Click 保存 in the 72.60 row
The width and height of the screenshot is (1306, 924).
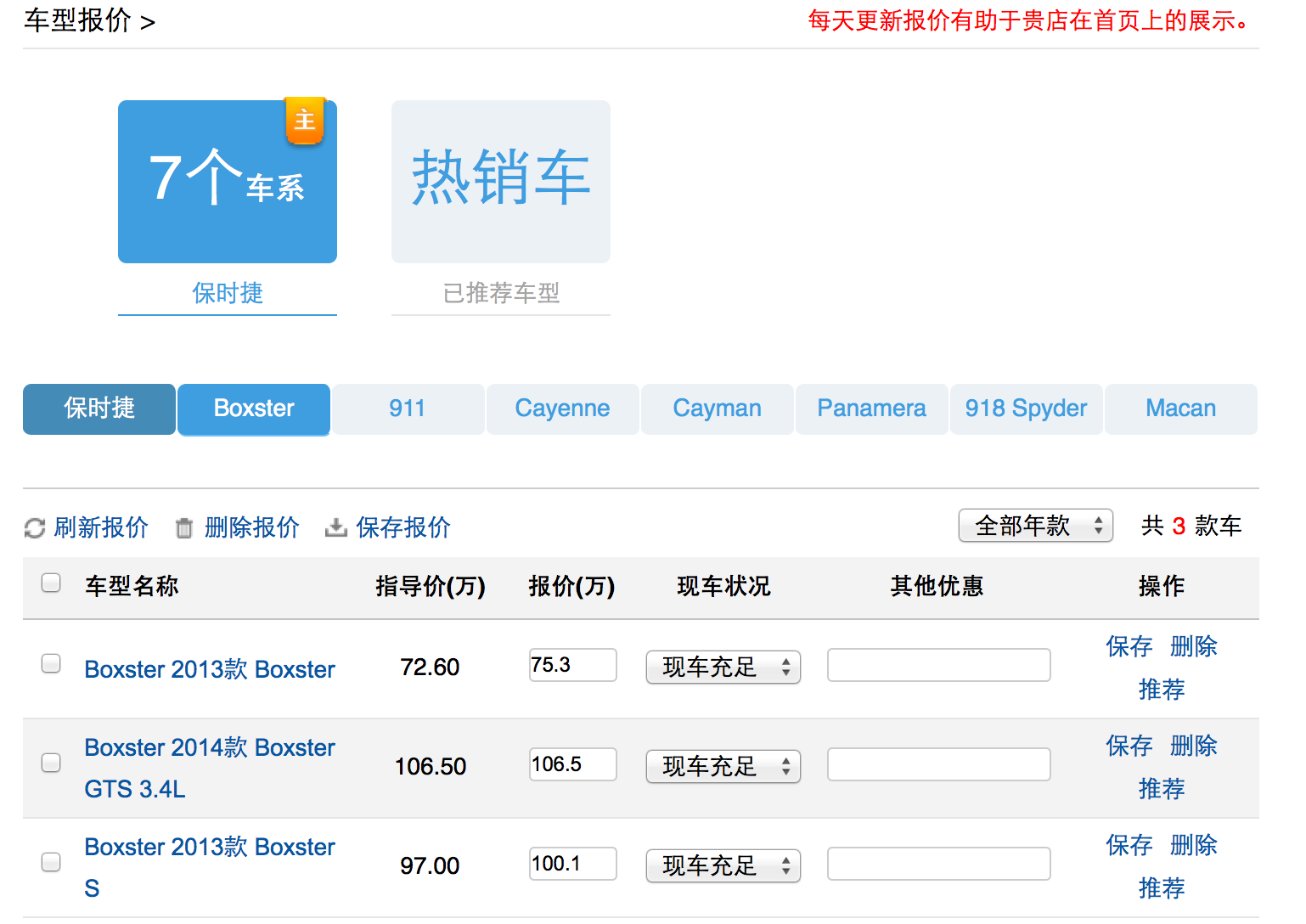pos(1129,646)
